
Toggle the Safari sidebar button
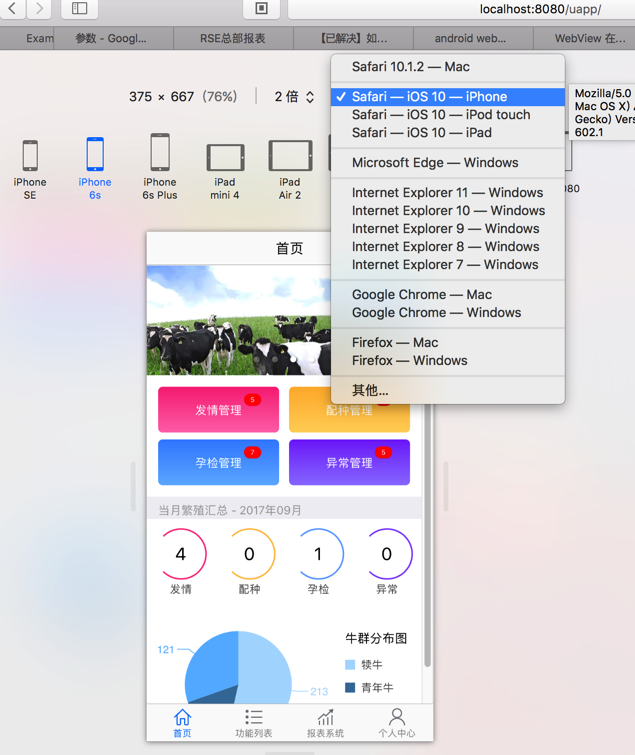[79, 8]
